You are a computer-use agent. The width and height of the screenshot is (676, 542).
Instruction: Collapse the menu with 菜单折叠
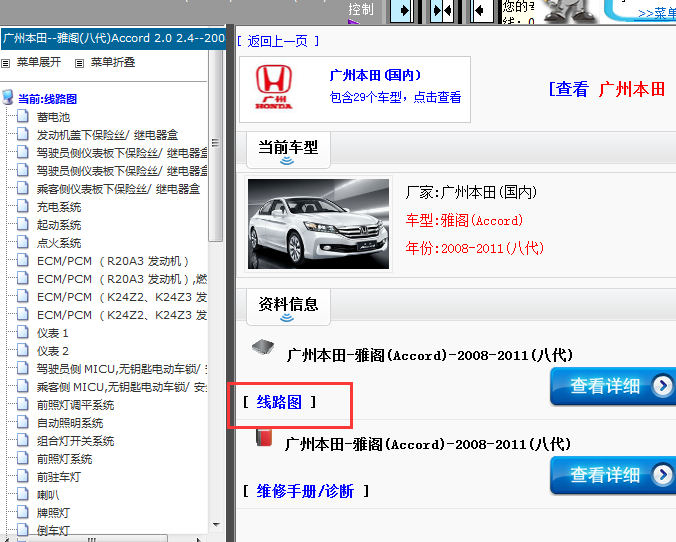click(x=113, y=63)
